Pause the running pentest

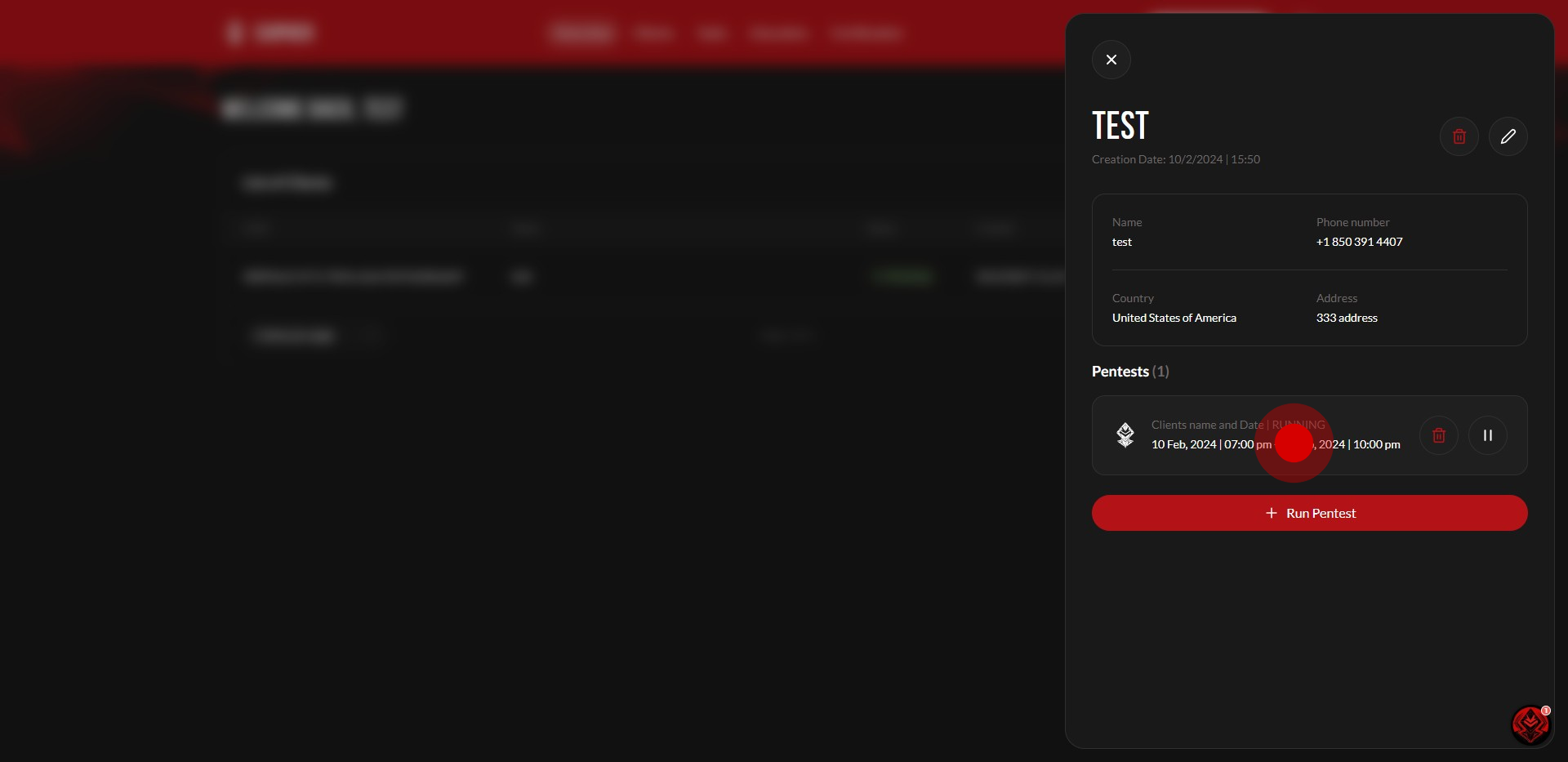[1487, 435]
